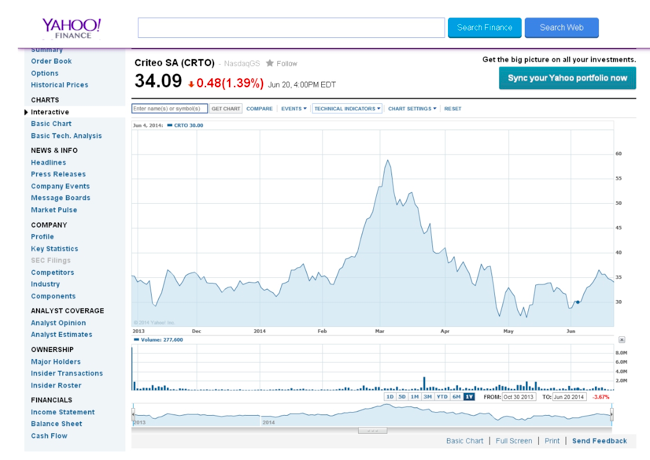The image size is (650, 460).
Task: Open Company Events in the sidebar
Action: (60, 186)
